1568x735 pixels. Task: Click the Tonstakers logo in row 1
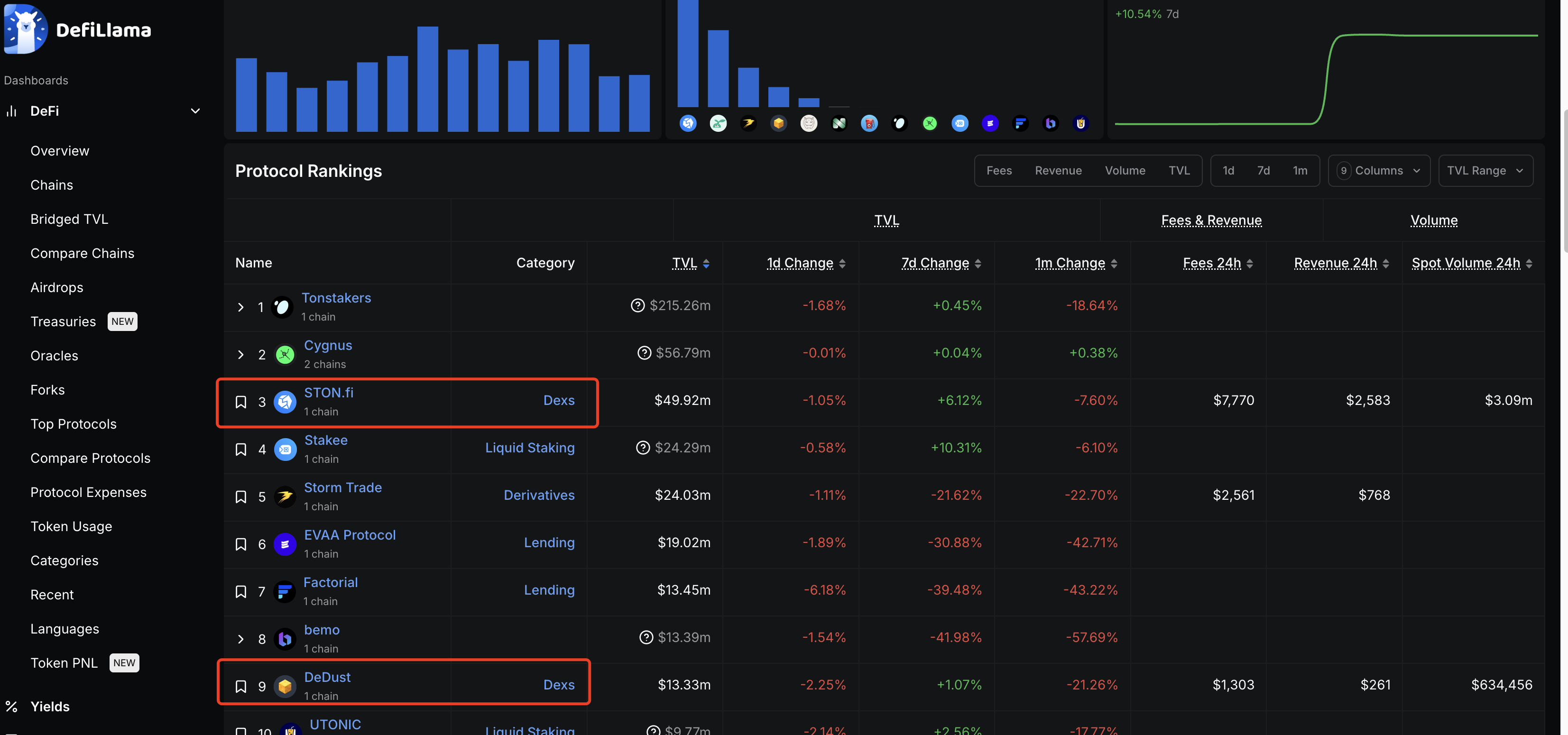pyautogui.click(x=282, y=307)
